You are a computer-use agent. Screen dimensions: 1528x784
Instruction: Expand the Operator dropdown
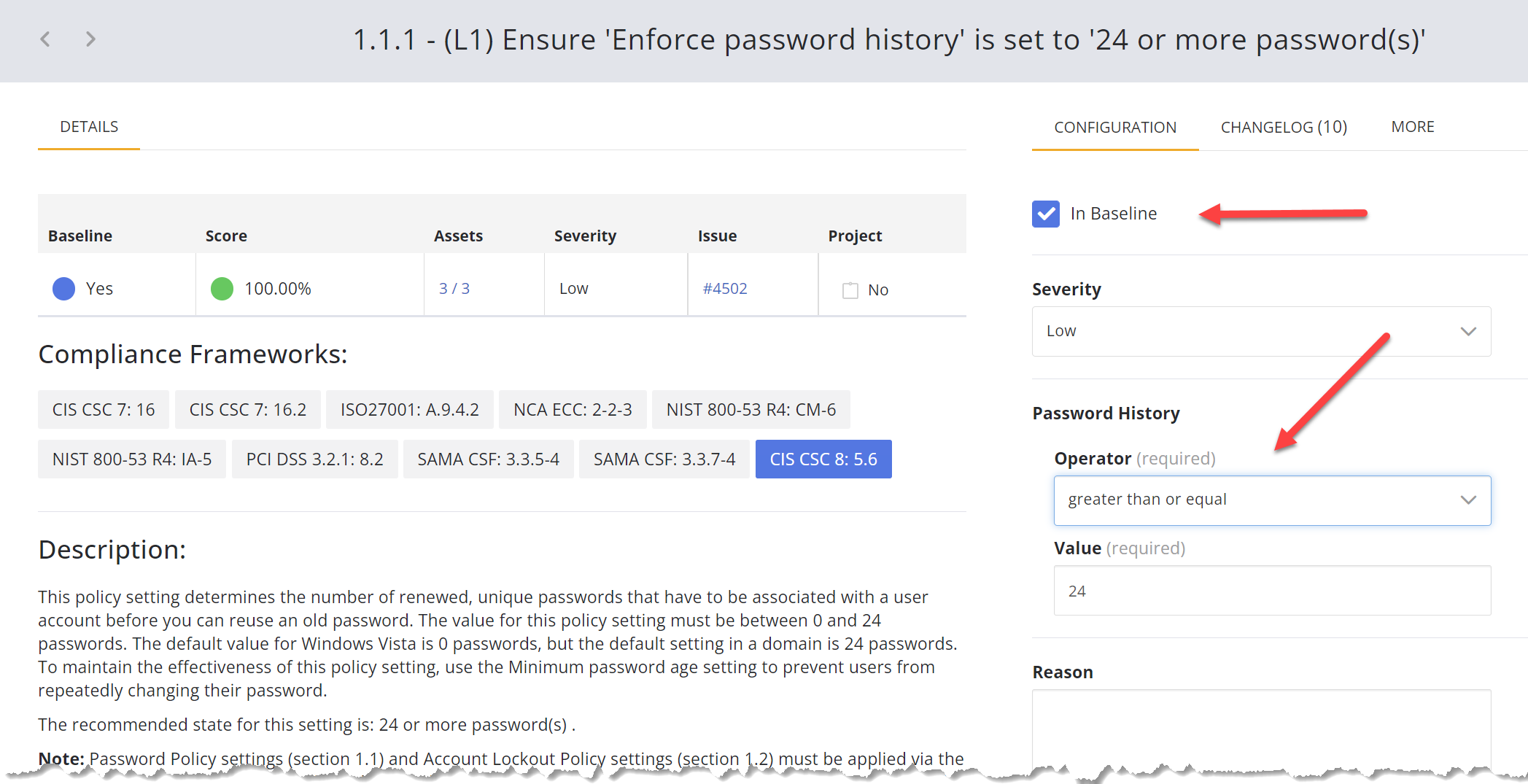point(1272,500)
